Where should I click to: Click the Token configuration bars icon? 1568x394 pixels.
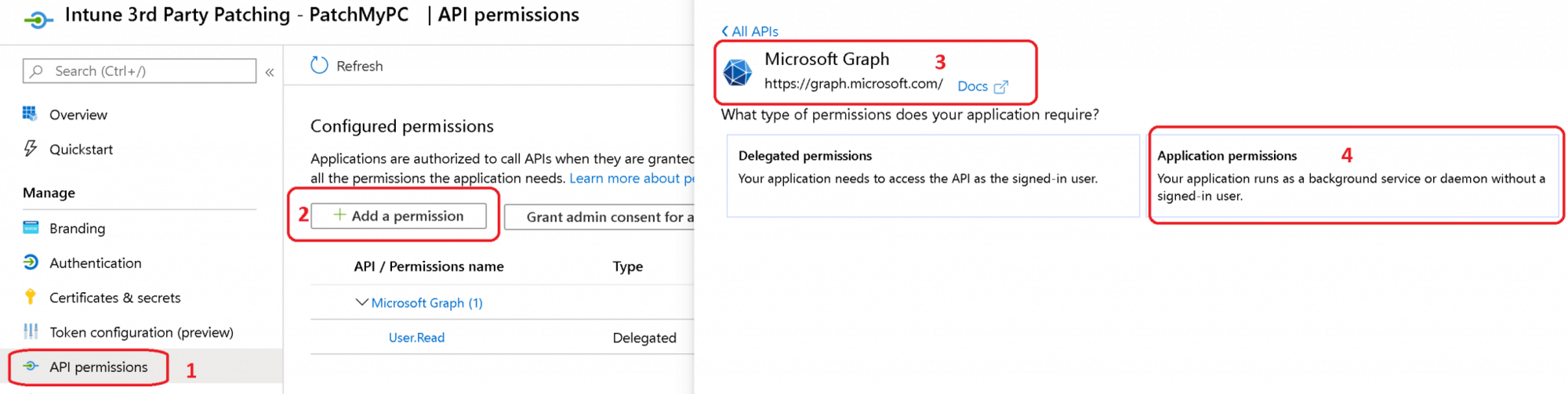click(31, 331)
